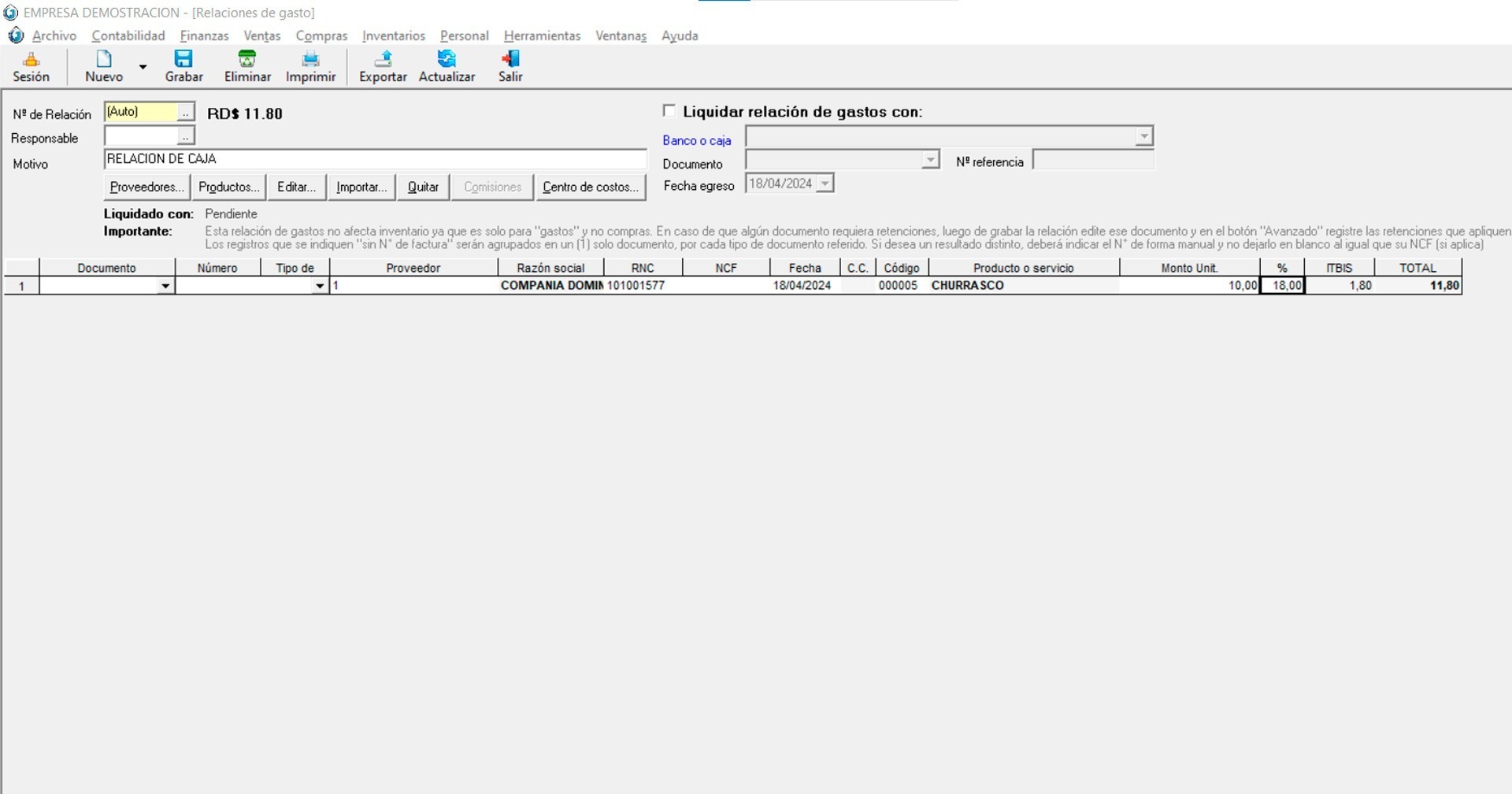
Task: Open the Tipo de dropdown in row 1
Action: tap(319, 286)
